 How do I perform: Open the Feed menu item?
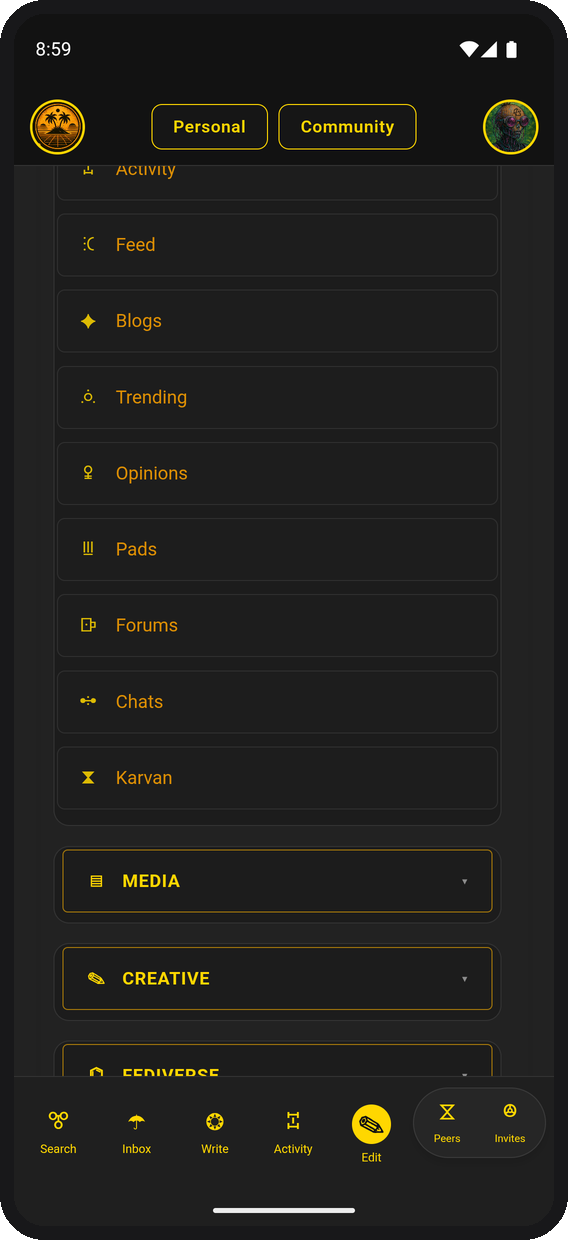[x=277, y=245]
